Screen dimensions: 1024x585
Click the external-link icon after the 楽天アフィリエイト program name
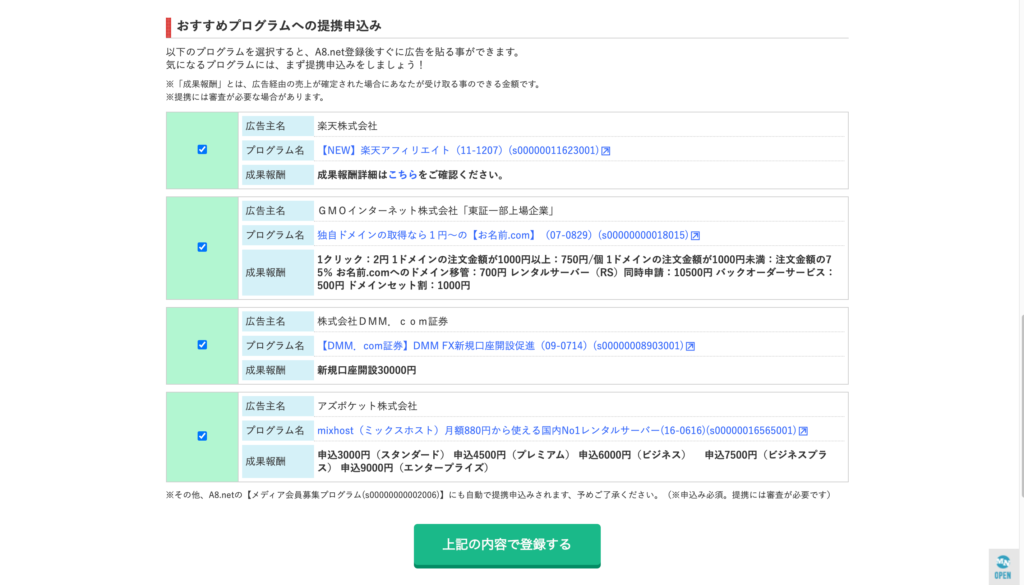click(606, 151)
